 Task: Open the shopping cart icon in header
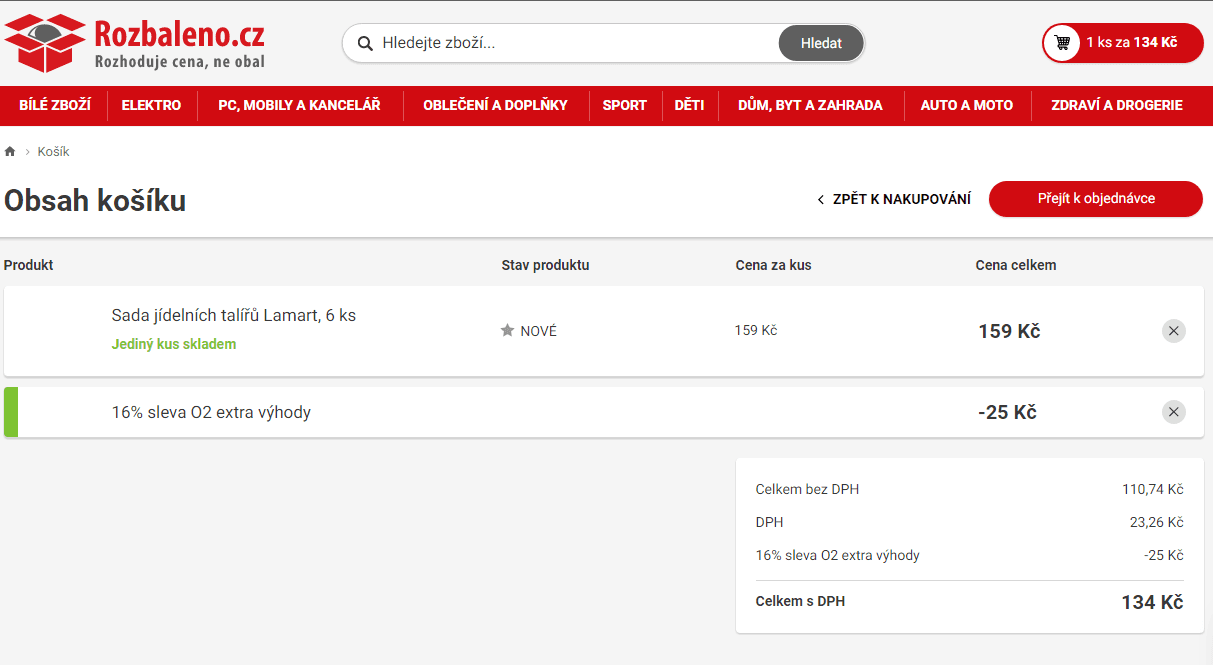tap(1062, 43)
